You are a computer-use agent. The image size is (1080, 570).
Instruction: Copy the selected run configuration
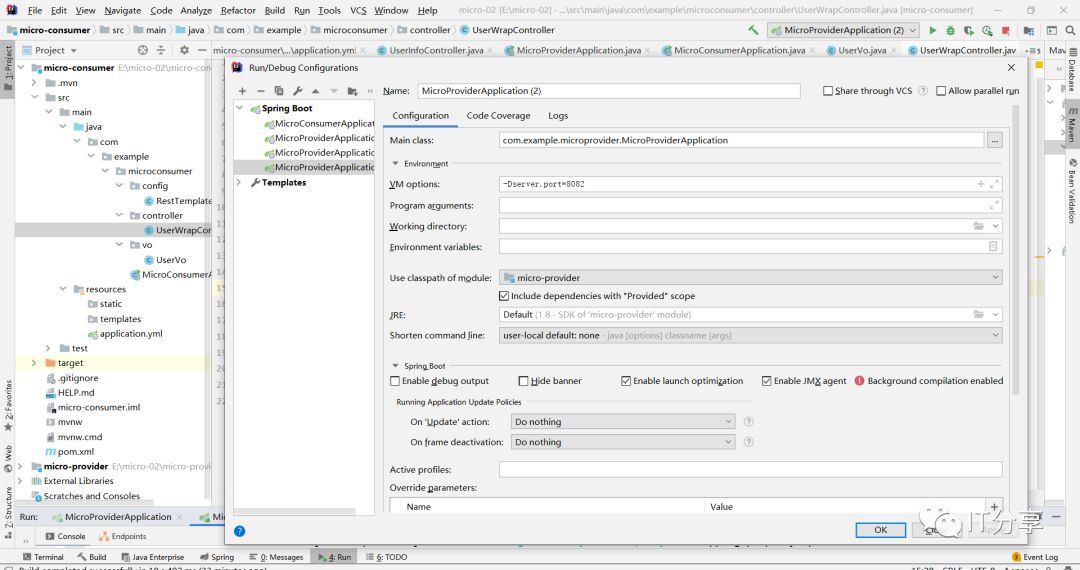[279, 91]
